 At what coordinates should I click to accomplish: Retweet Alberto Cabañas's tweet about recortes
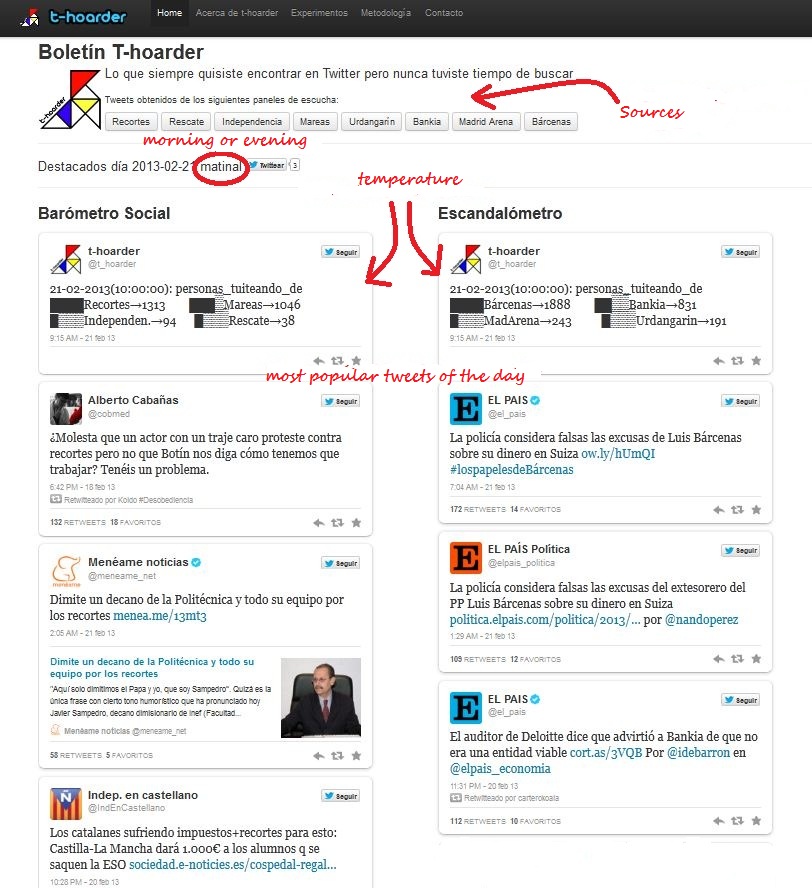[x=337, y=523]
